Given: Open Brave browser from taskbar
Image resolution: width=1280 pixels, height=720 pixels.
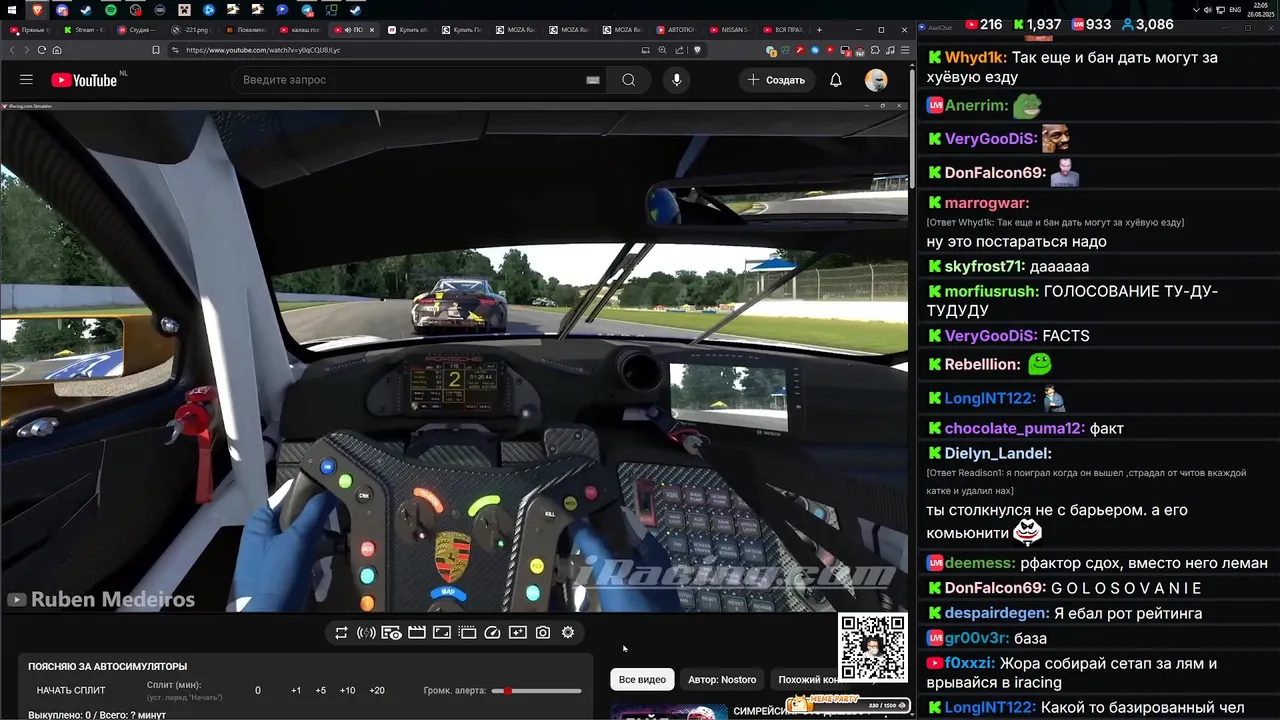Looking at the screenshot, I should point(37,10).
